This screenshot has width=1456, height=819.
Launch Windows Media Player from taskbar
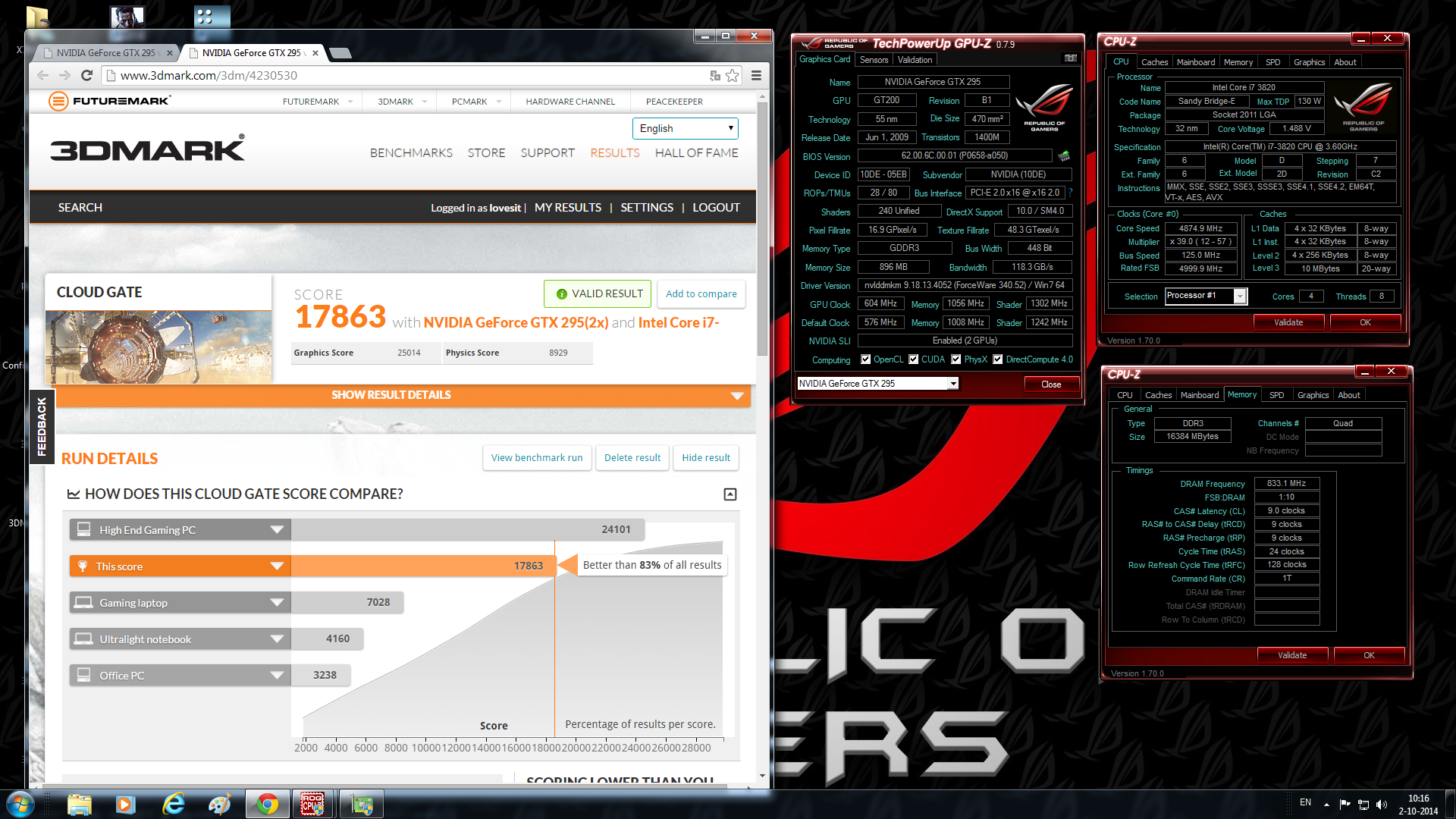tap(125, 805)
